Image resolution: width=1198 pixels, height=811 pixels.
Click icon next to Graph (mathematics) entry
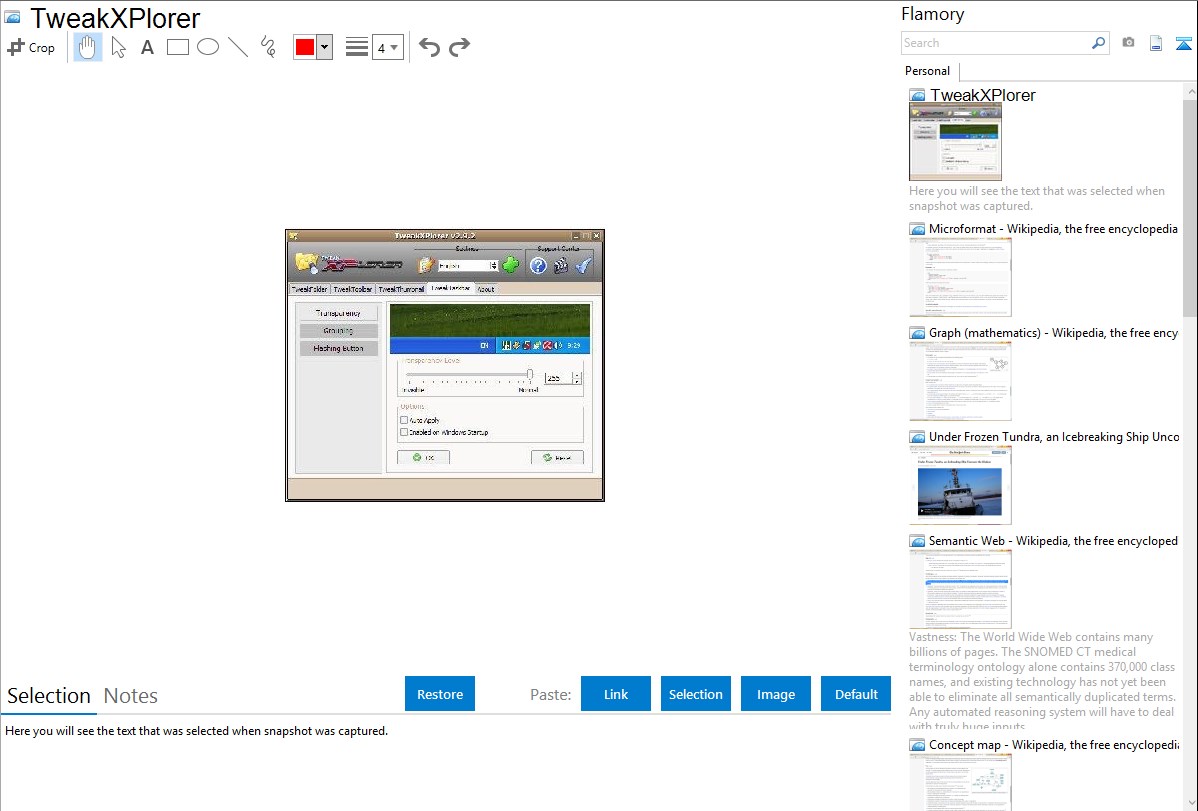pos(917,333)
